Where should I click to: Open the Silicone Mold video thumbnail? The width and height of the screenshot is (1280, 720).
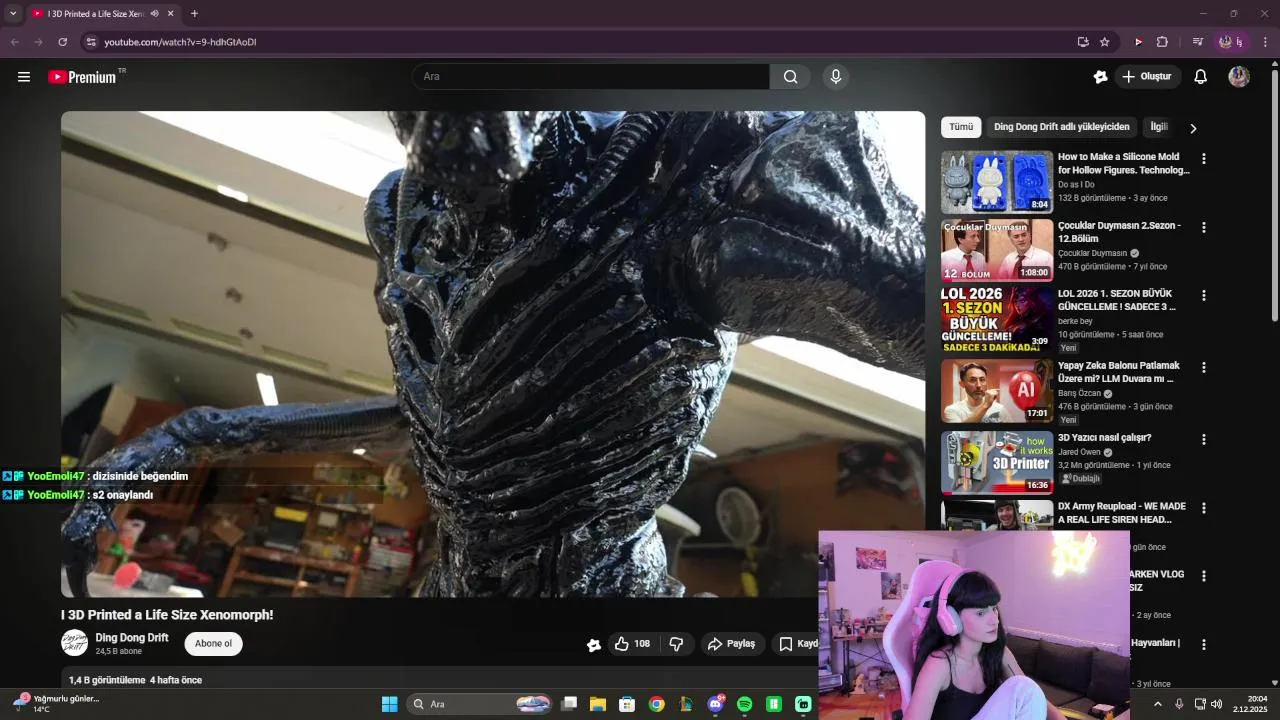pos(997,182)
